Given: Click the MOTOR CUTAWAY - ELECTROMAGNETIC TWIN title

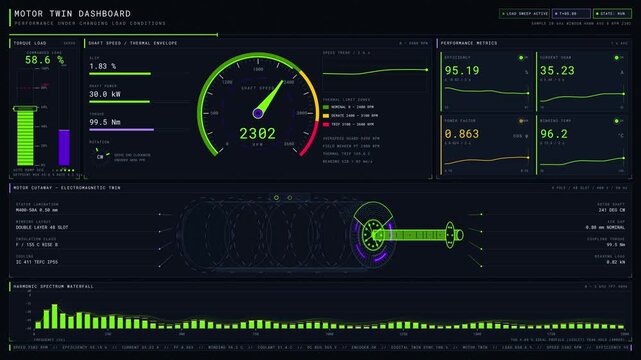Looking at the screenshot, I should 67,188.
